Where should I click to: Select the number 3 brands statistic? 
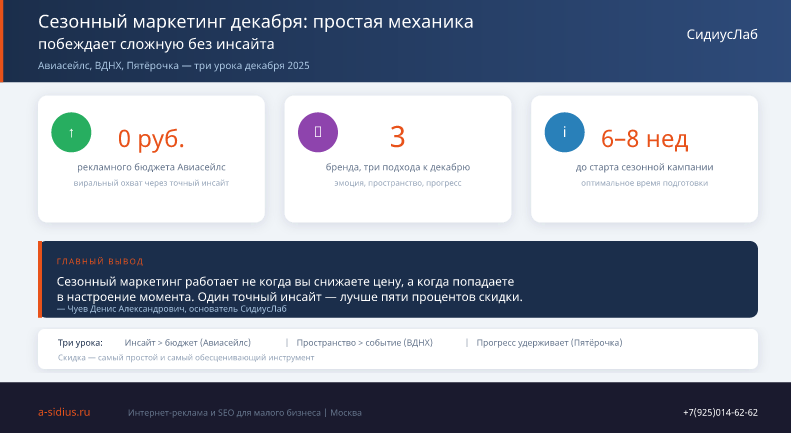[x=398, y=137]
